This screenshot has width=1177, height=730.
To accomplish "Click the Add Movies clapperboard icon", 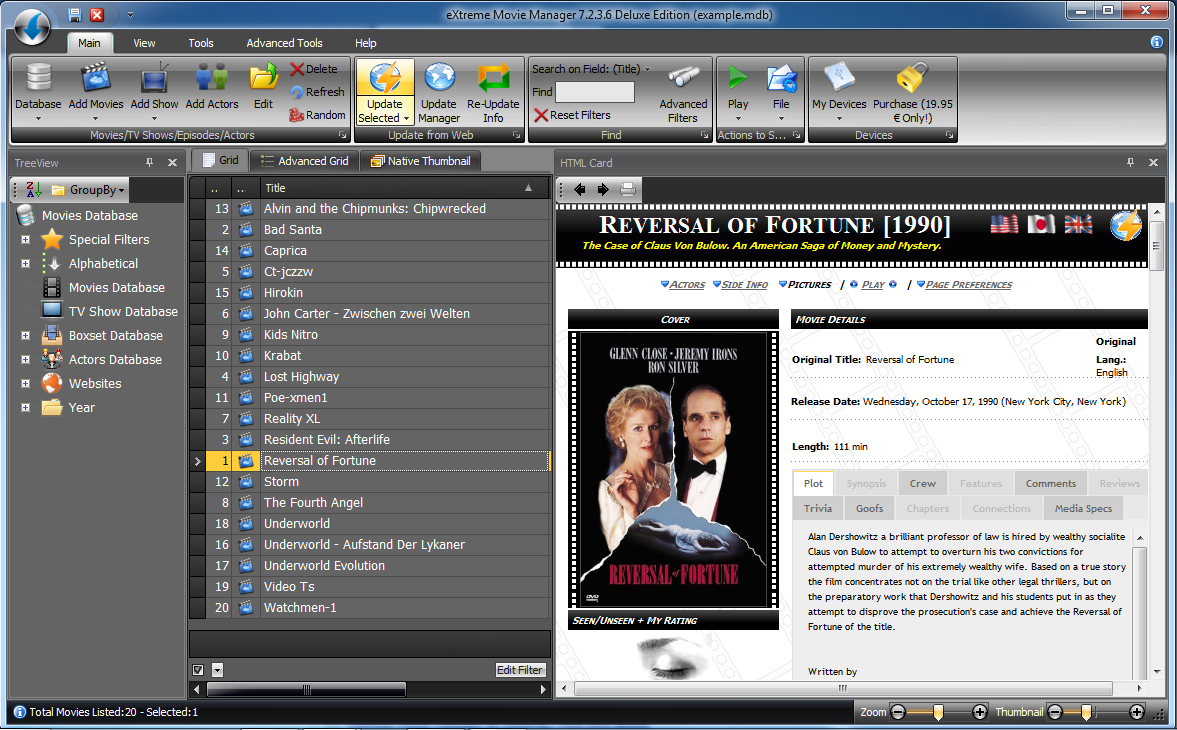I will (x=96, y=78).
